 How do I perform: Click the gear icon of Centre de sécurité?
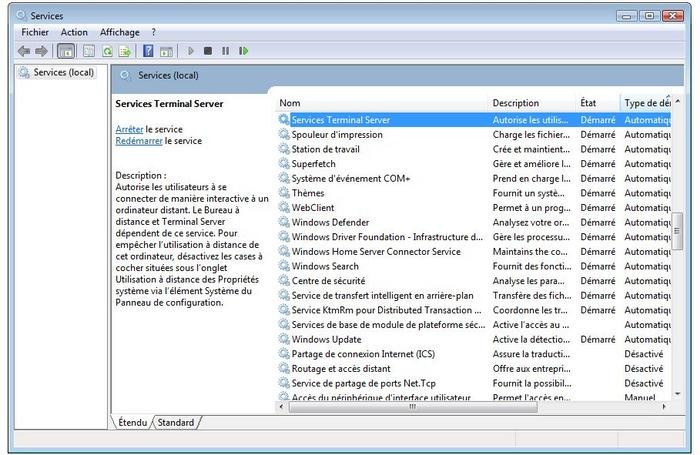(x=283, y=280)
